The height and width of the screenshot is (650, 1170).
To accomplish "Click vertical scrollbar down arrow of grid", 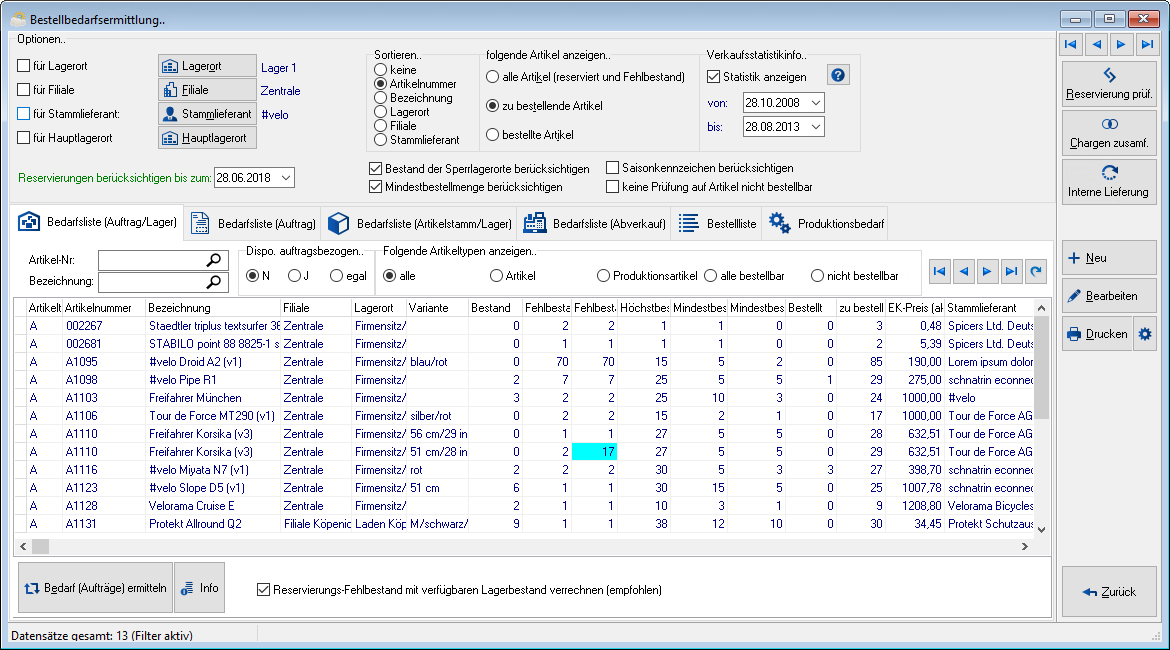I will pyautogui.click(x=1042, y=529).
